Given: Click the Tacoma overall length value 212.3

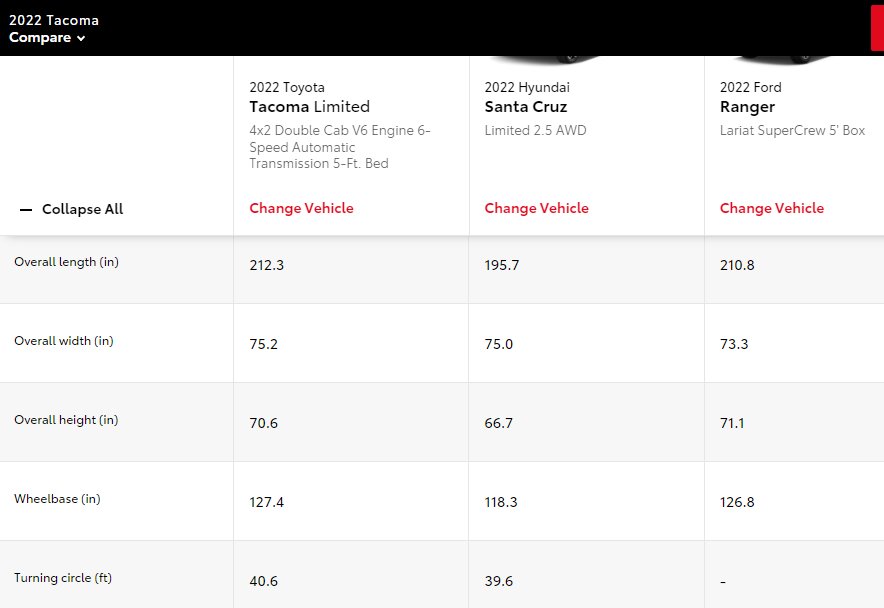Looking at the screenshot, I should 267,265.
